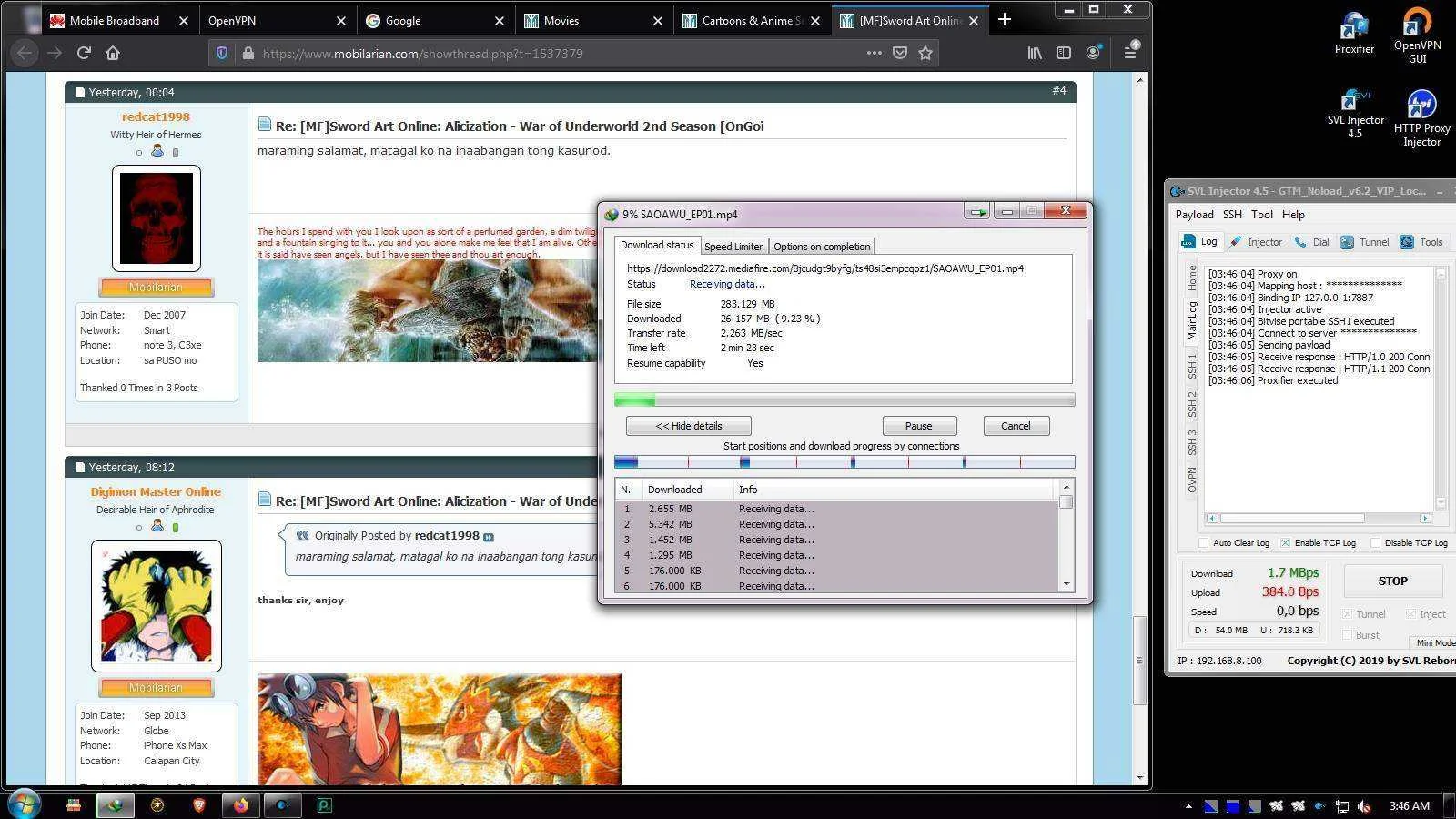Click the connections progress segment bar
This screenshot has height=819, width=1456.
pos(844,462)
